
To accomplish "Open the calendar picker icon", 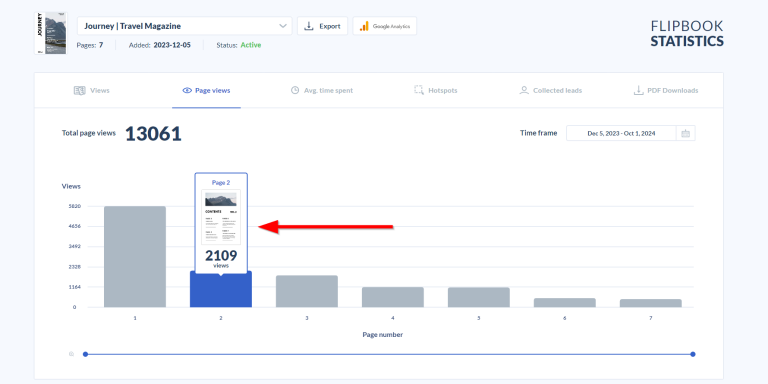I will pos(686,133).
